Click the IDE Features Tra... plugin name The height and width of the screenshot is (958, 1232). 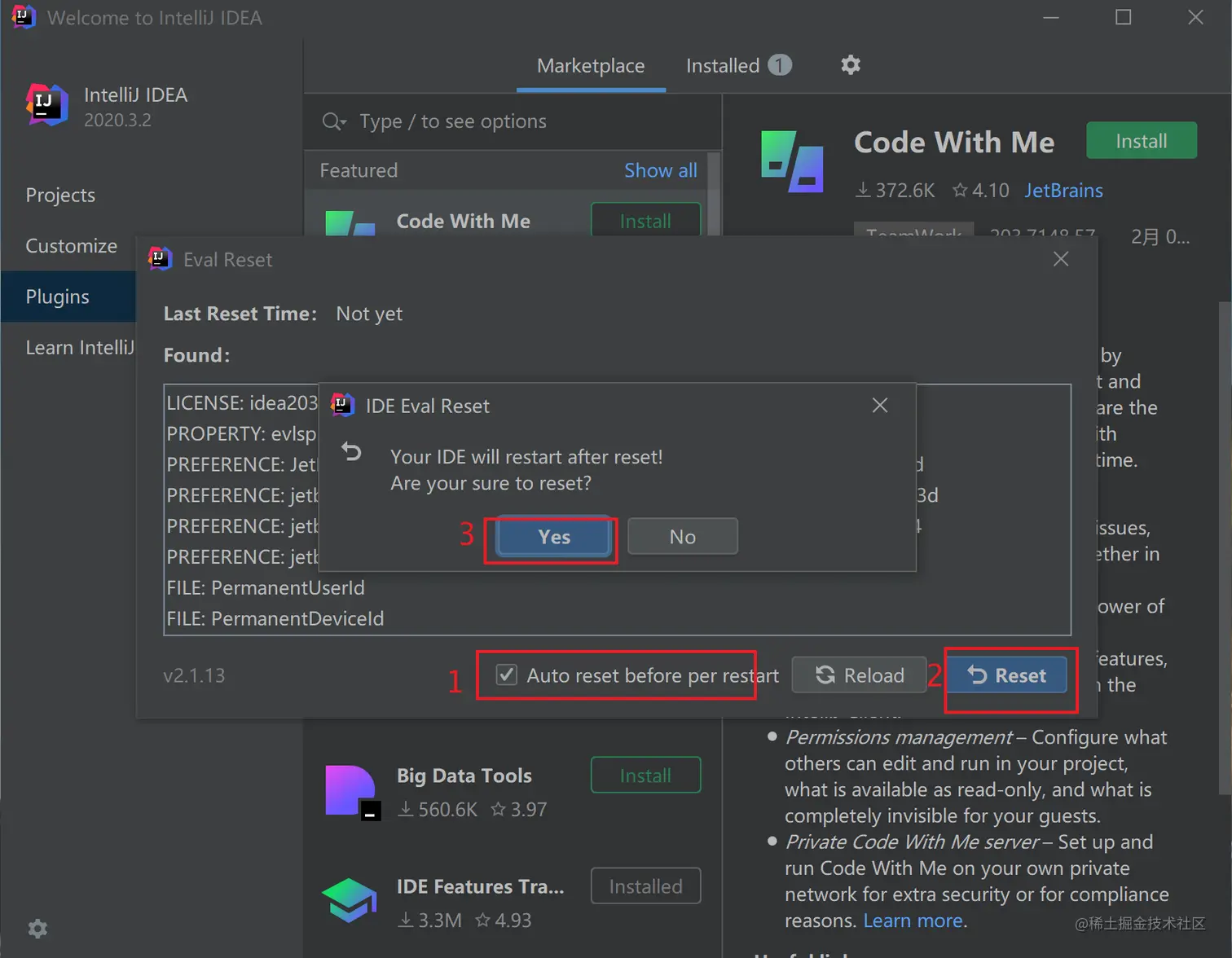click(x=480, y=886)
